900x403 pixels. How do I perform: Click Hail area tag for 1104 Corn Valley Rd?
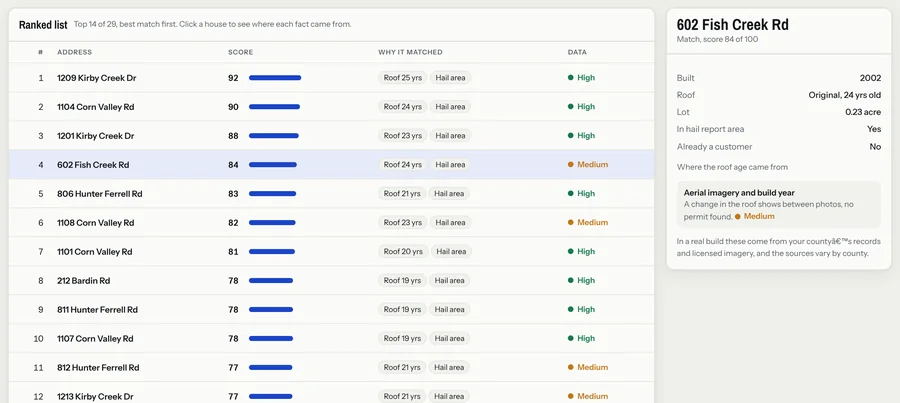coord(450,107)
